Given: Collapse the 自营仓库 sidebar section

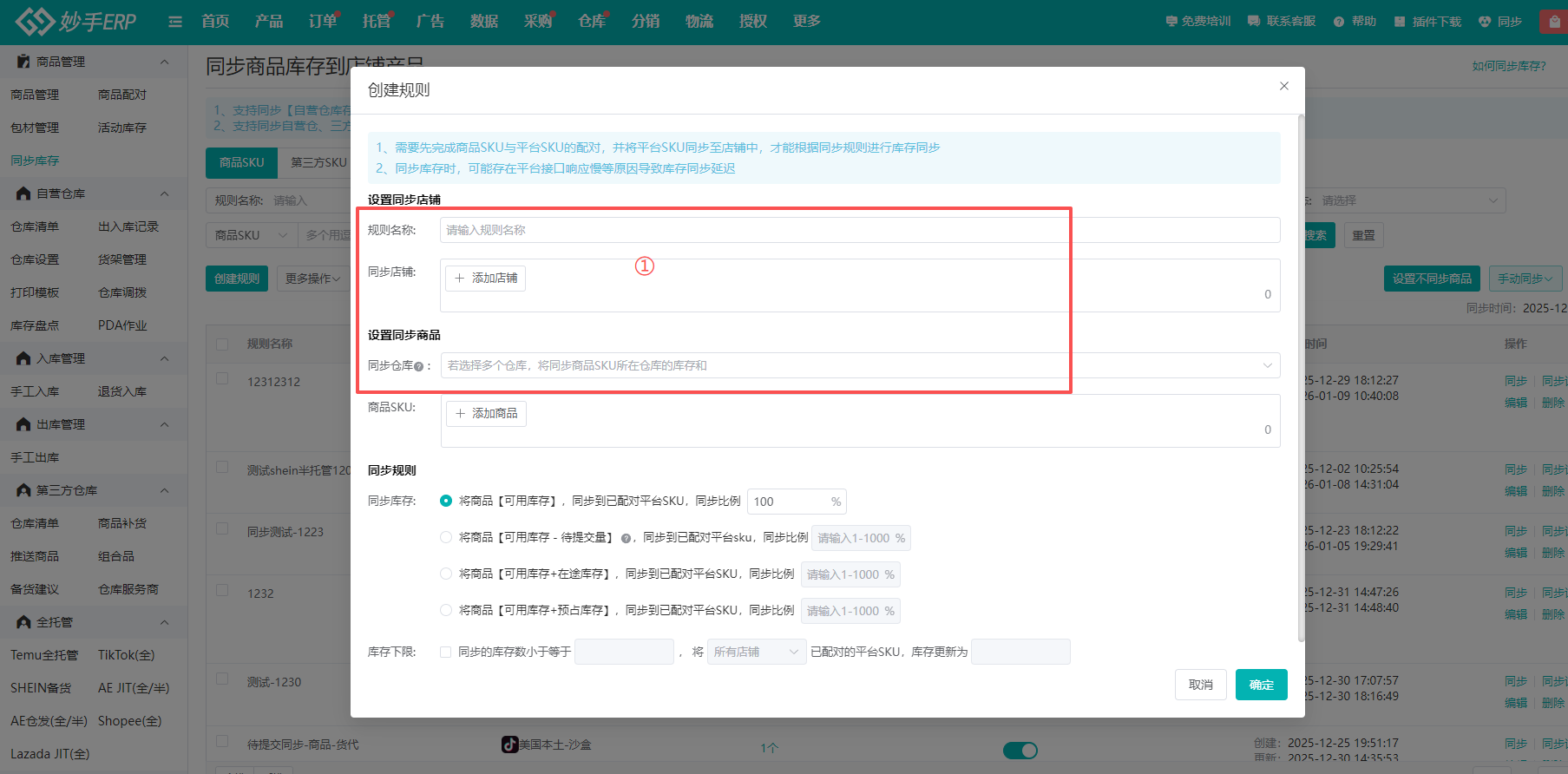Looking at the screenshot, I should coord(164,193).
